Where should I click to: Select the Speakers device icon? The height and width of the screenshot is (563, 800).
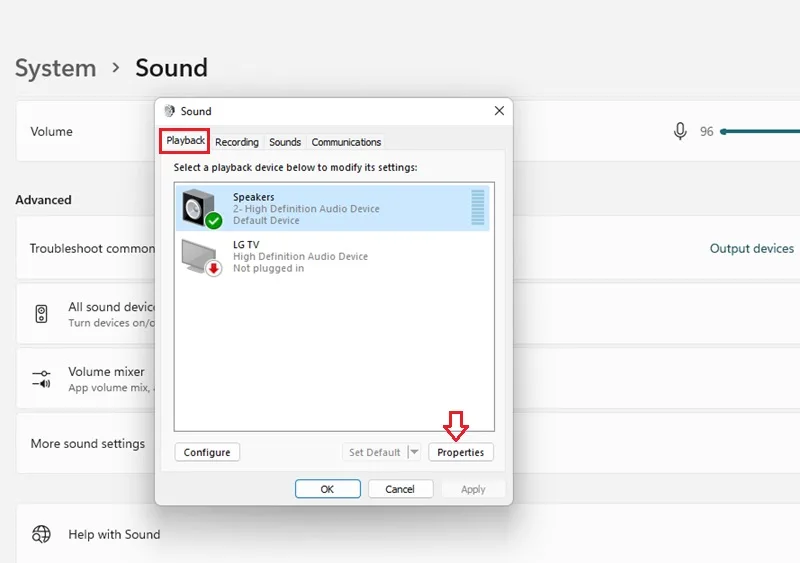tap(201, 208)
